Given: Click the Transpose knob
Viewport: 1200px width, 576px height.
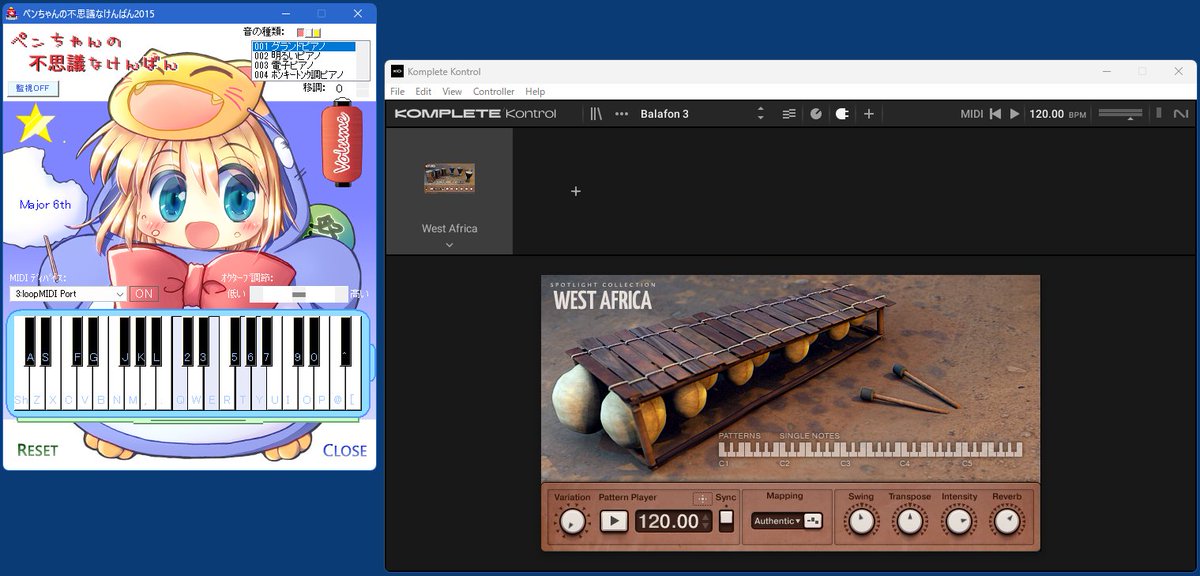Looking at the screenshot, I should pos(909,521).
